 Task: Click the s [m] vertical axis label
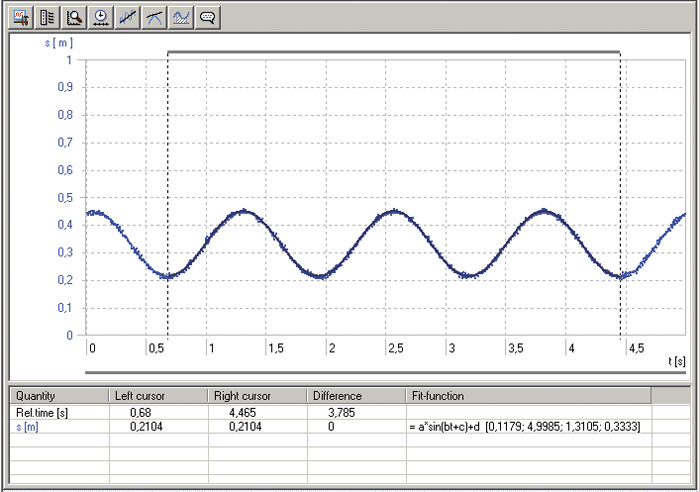[60, 44]
